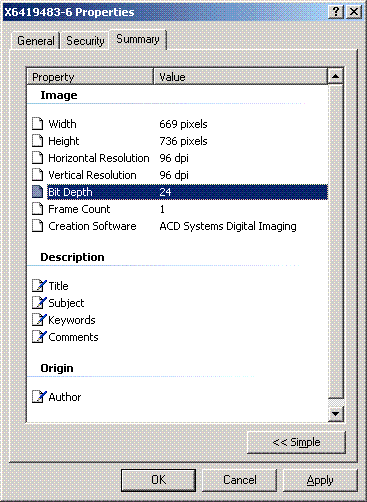The image size is (367, 502).
Task: Click the Description section heading
Action: [x=72, y=257]
